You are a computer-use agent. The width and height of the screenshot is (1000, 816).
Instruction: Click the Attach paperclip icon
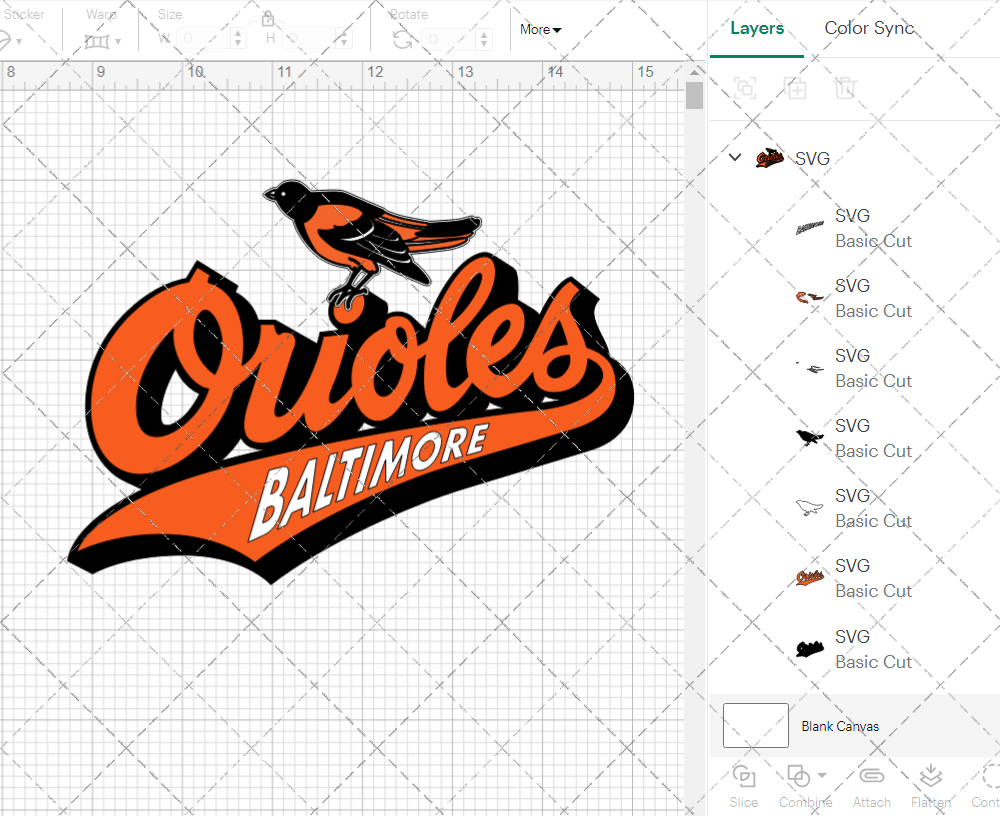click(x=871, y=777)
